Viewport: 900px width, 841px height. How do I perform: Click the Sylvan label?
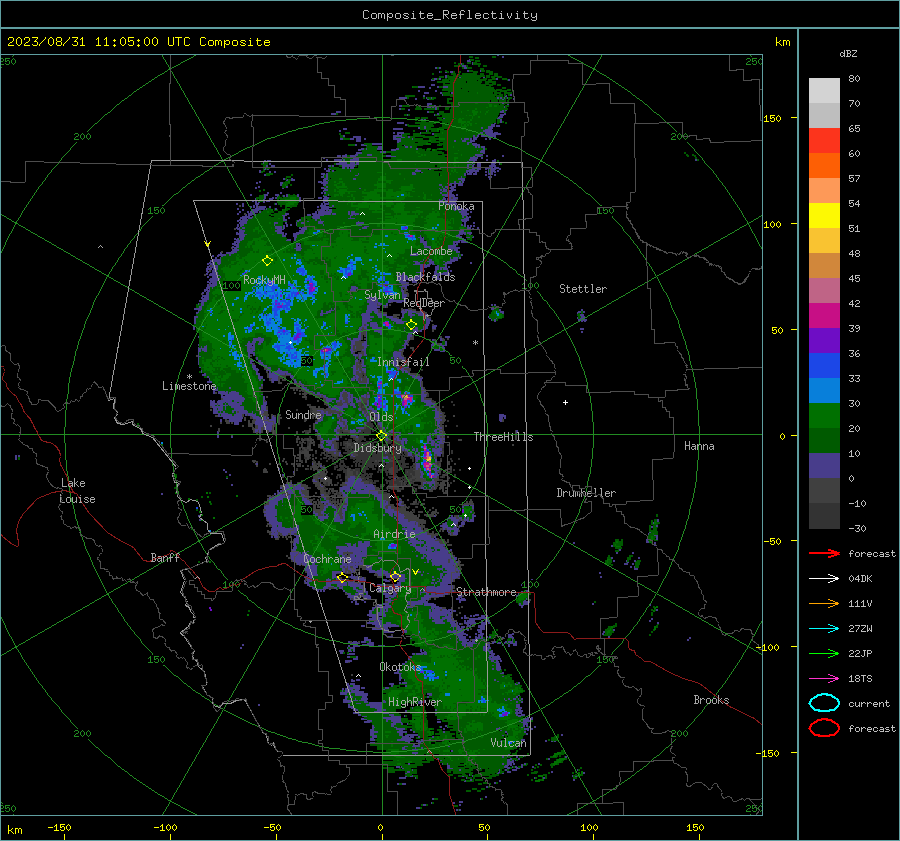click(x=382, y=295)
